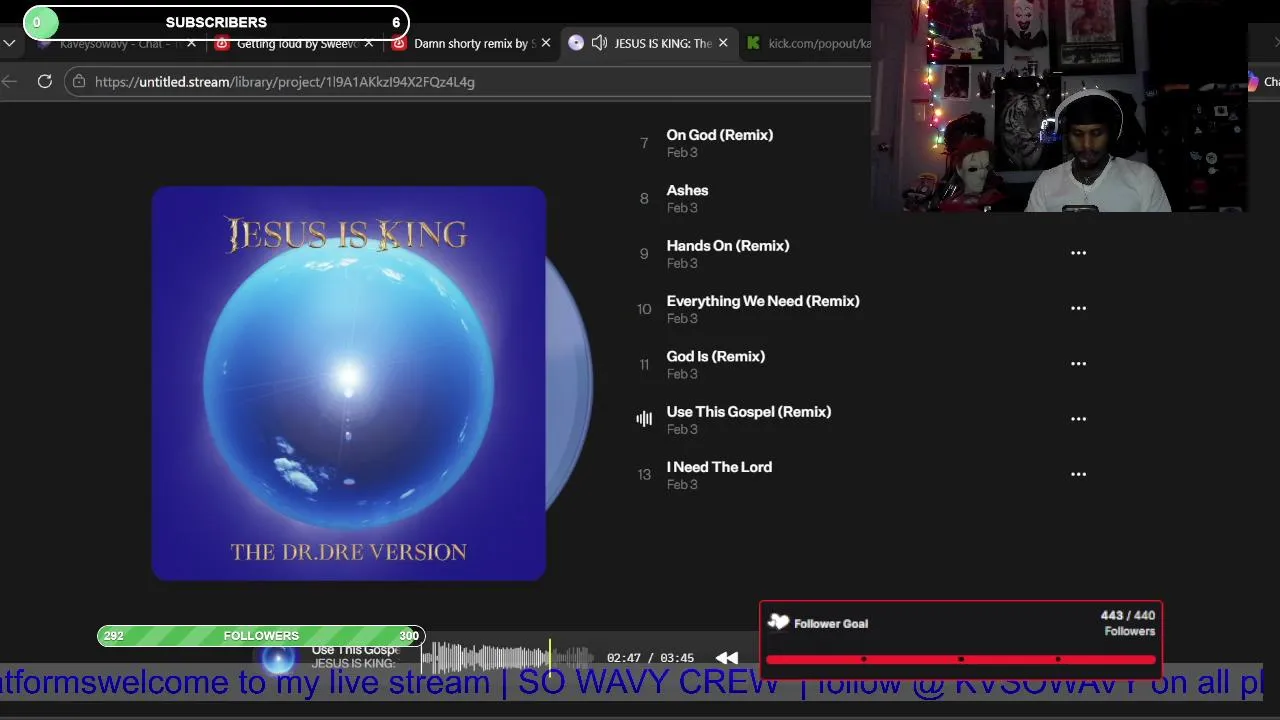Close the Kaveysowavy - Chat tab
This screenshot has width=1280, height=720.
(191, 44)
